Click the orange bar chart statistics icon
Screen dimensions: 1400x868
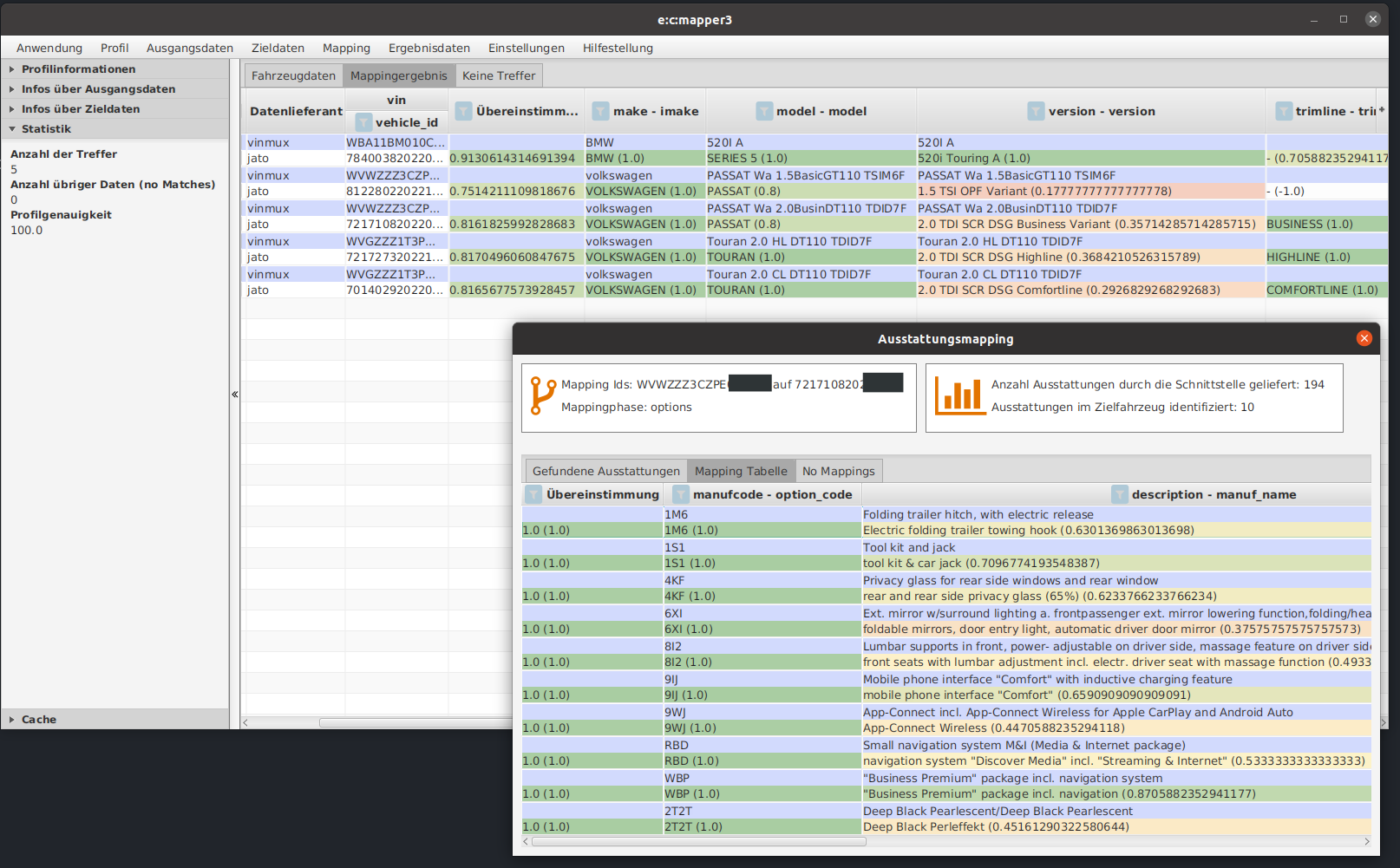pos(959,396)
